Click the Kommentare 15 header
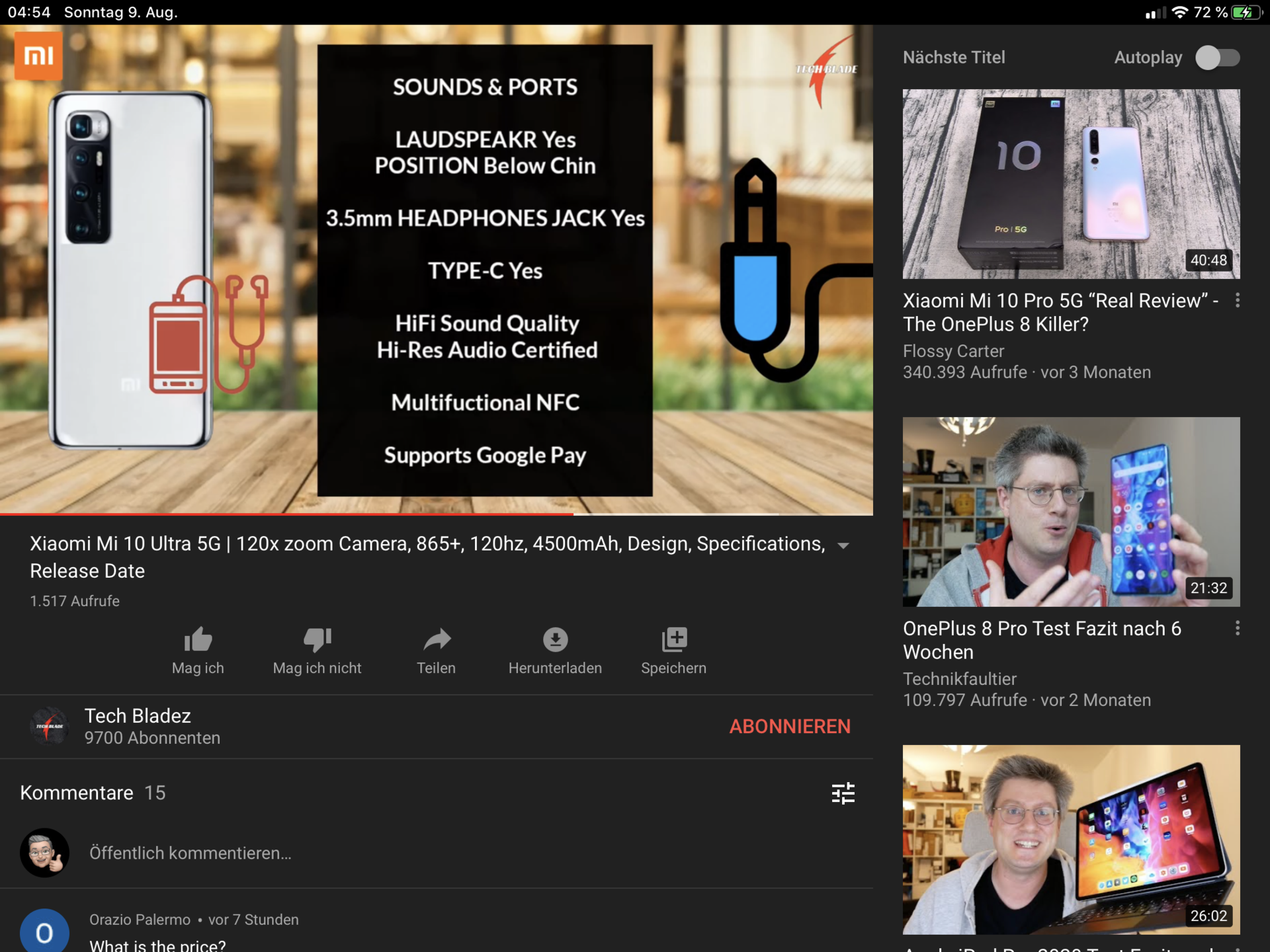Screen dimensions: 1270x952 click(93, 793)
